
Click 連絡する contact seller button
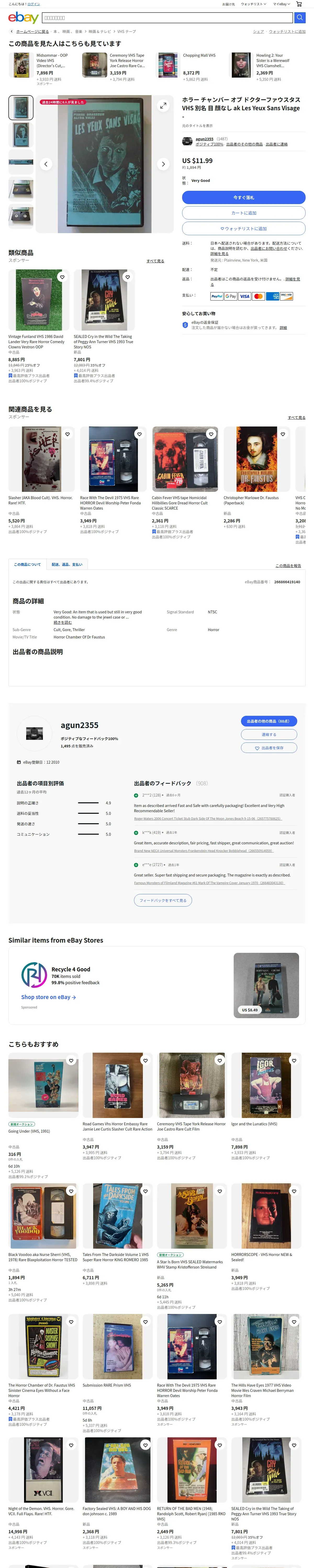[x=269, y=734]
